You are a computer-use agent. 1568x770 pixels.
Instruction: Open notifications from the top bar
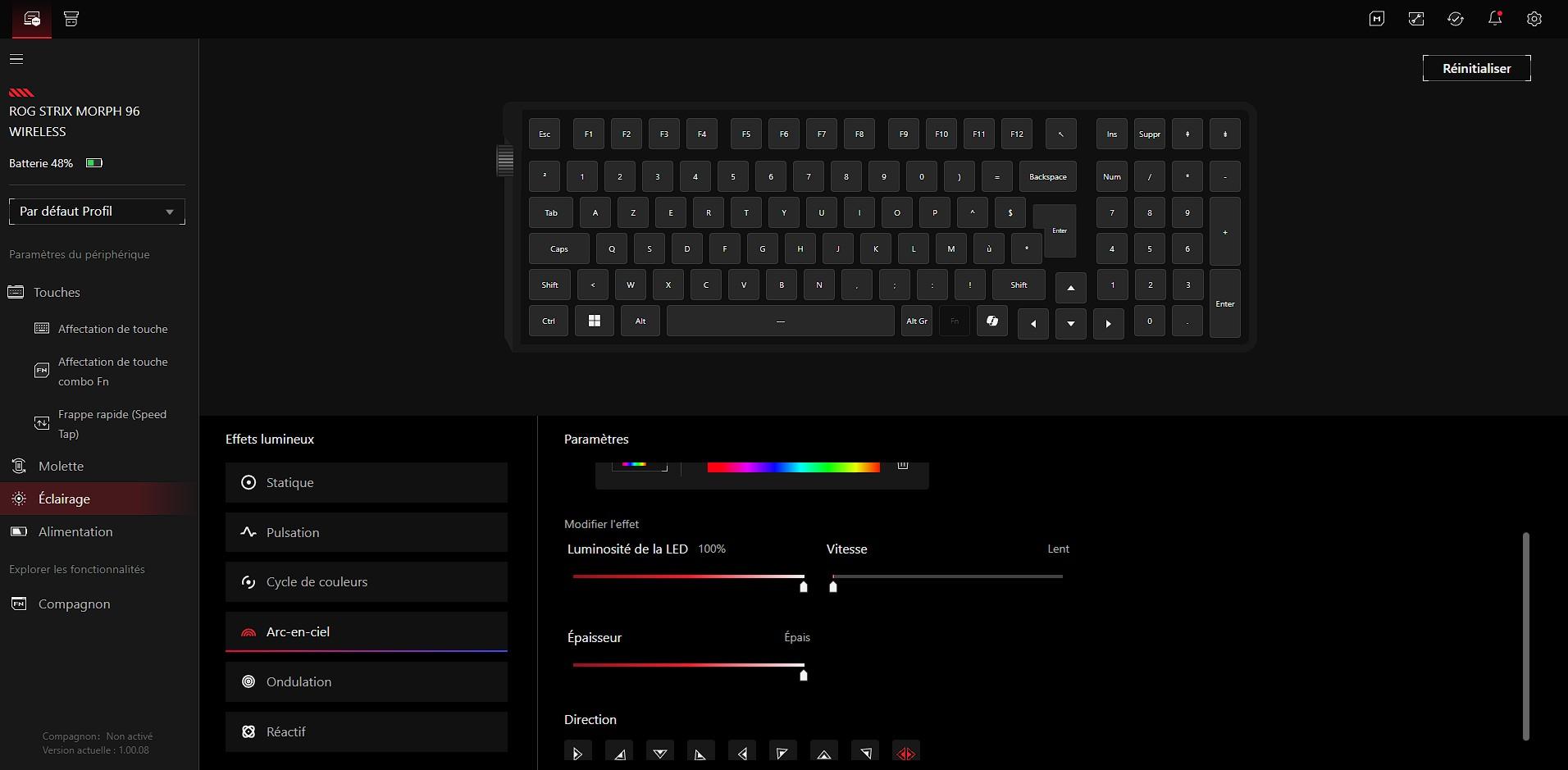1494,18
